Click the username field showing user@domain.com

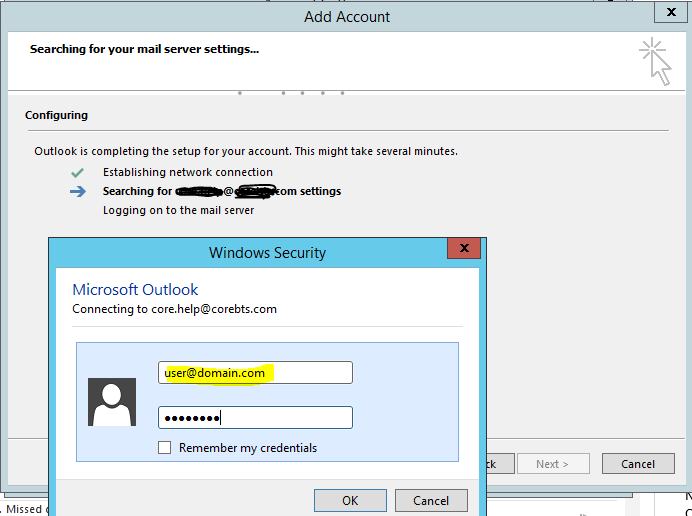pos(255,373)
